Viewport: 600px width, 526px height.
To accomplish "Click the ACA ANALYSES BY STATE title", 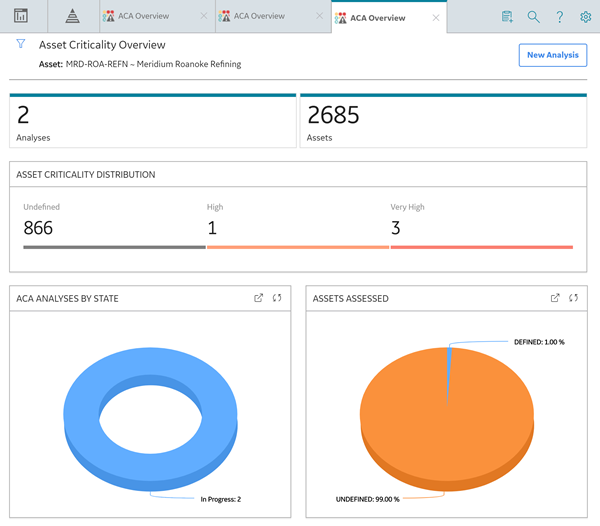I will click(67, 298).
